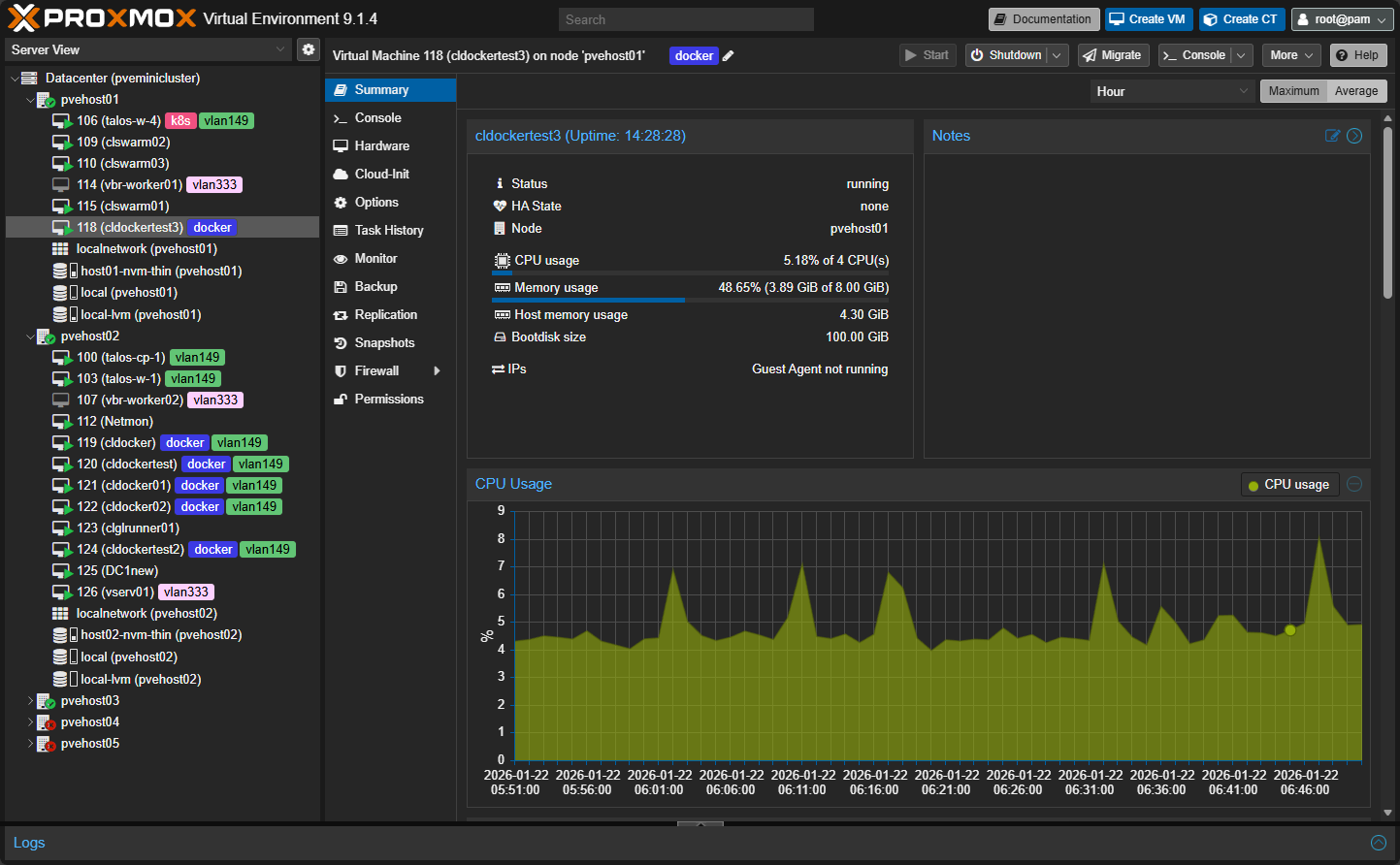Switch graph mode to Average
Image resolution: width=1400 pixels, height=865 pixels.
point(1355,91)
